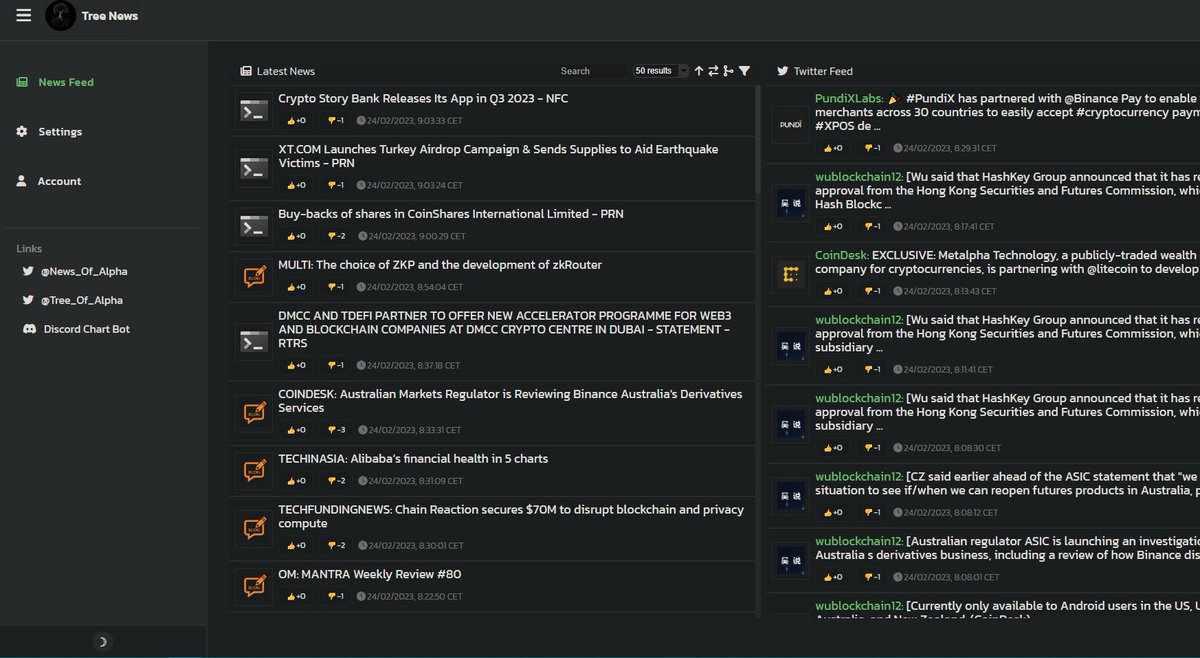Click the Search field in Latest News

tap(592, 71)
